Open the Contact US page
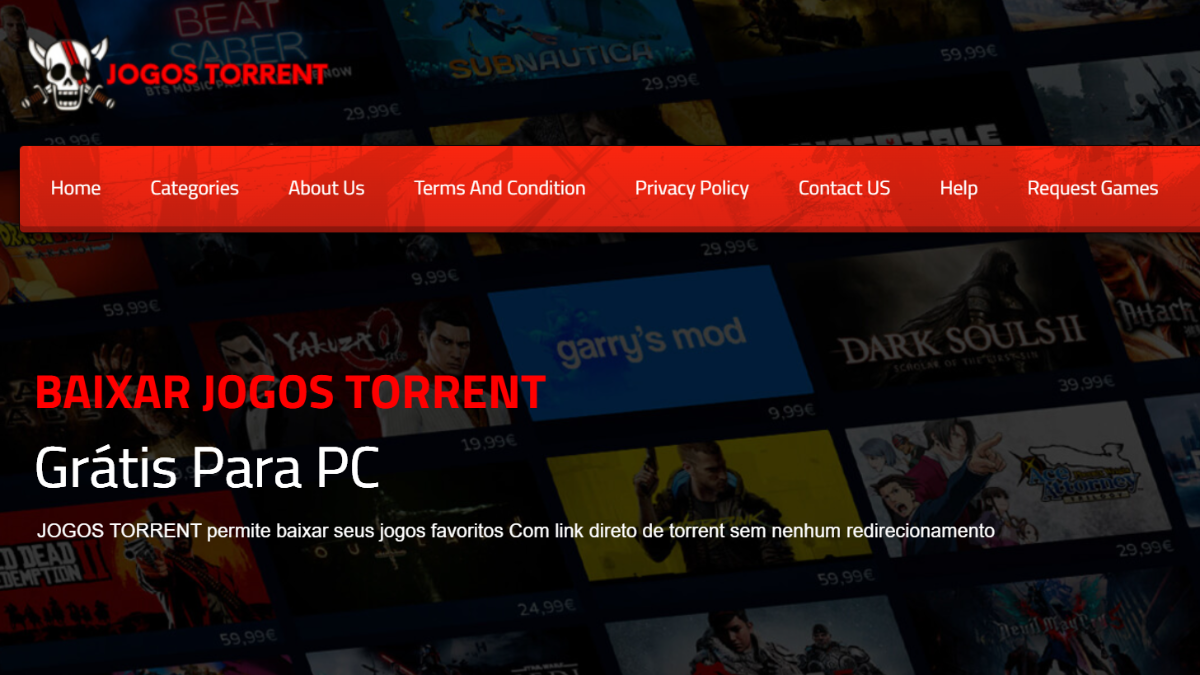 point(844,188)
